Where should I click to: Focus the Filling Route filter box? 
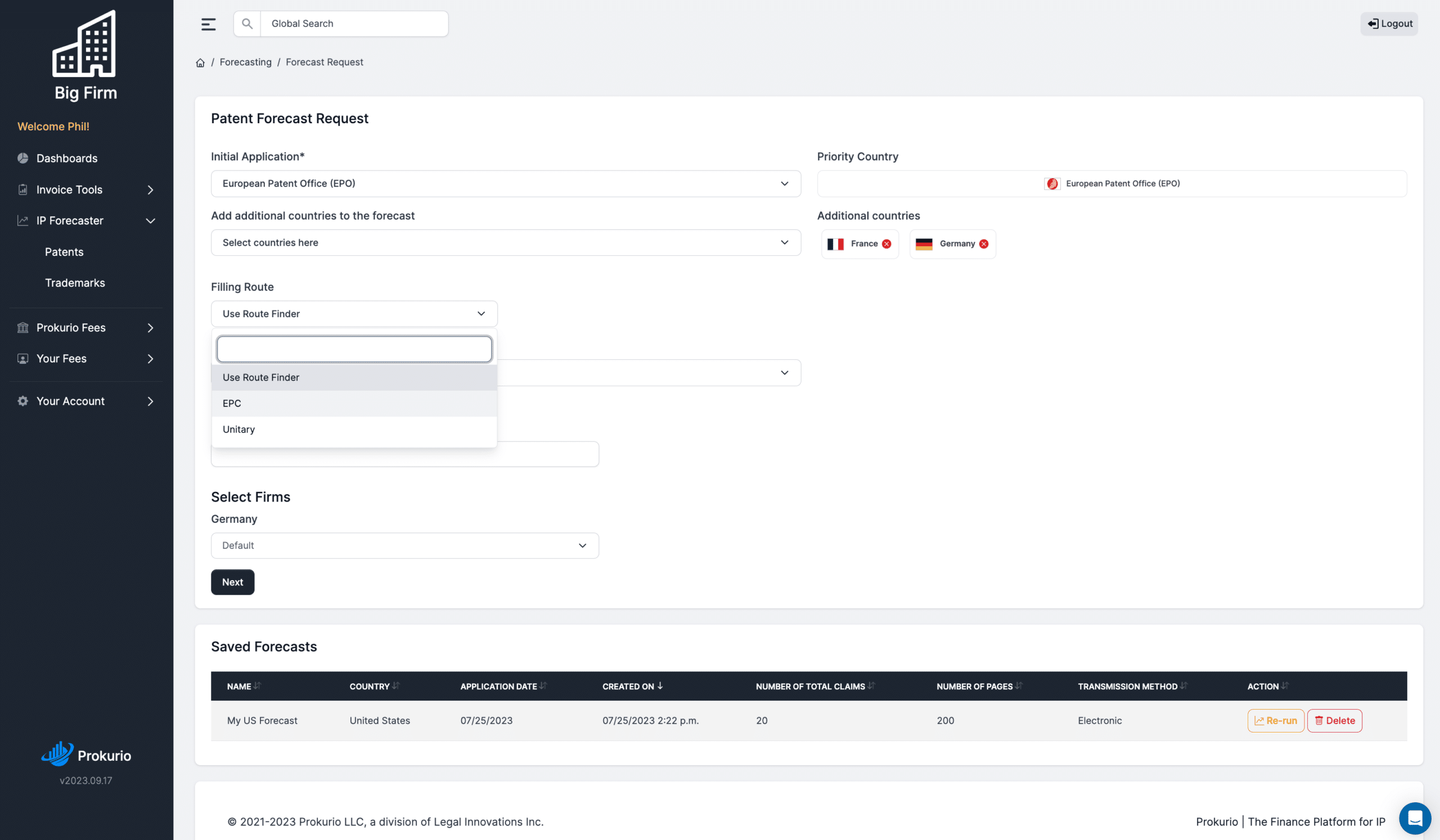(354, 349)
